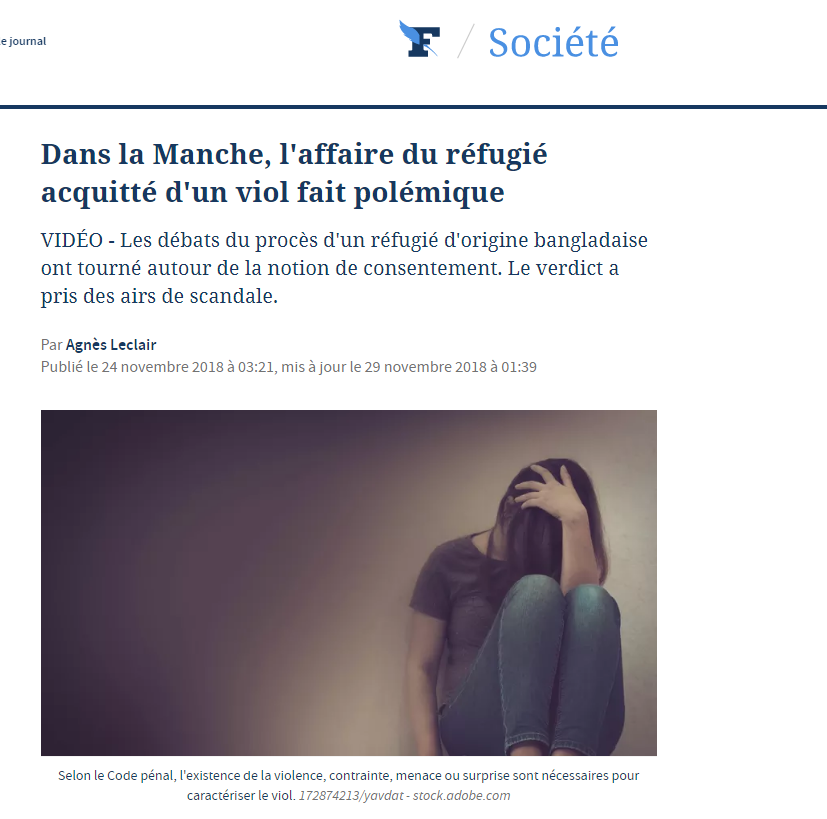Open author Agnès Leclair's page
The image size is (827, 819).
(x=111, y=345)
